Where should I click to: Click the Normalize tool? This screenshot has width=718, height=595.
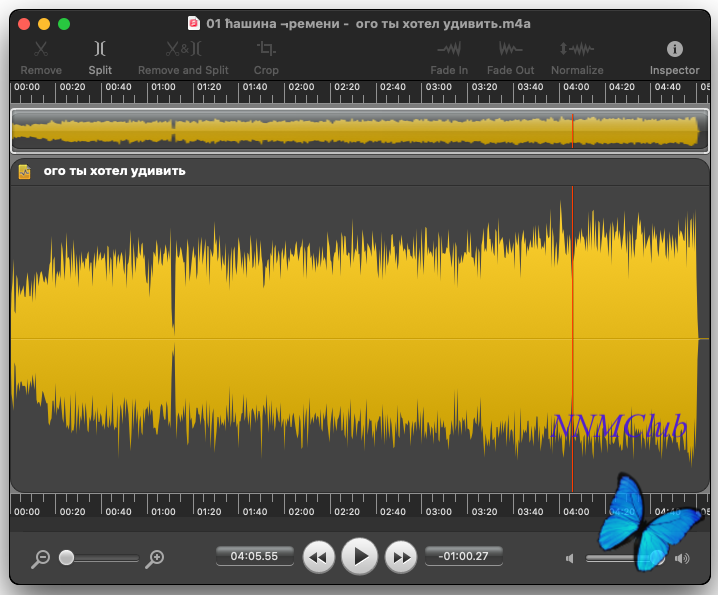pos(577,56)
